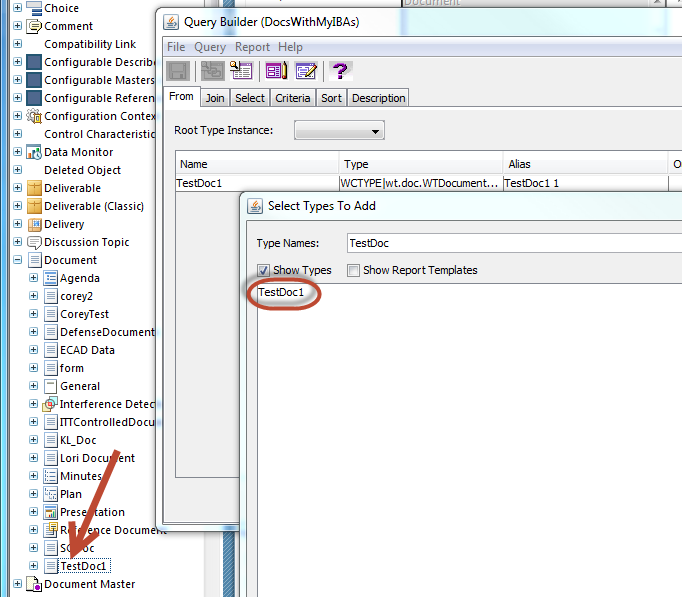Select the TestDoc1 row in From table
682x597 pixels.
(428, 183)
